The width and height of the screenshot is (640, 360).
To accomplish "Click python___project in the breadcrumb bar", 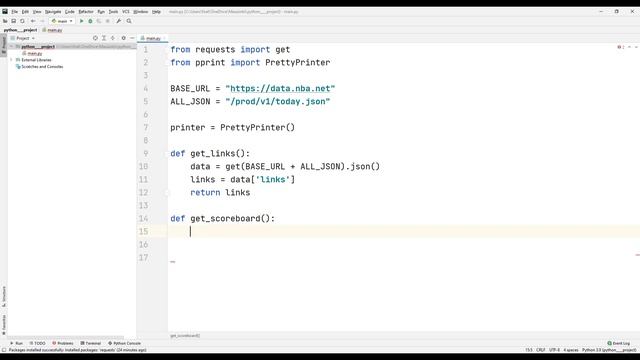I will [x=20, y=30].
